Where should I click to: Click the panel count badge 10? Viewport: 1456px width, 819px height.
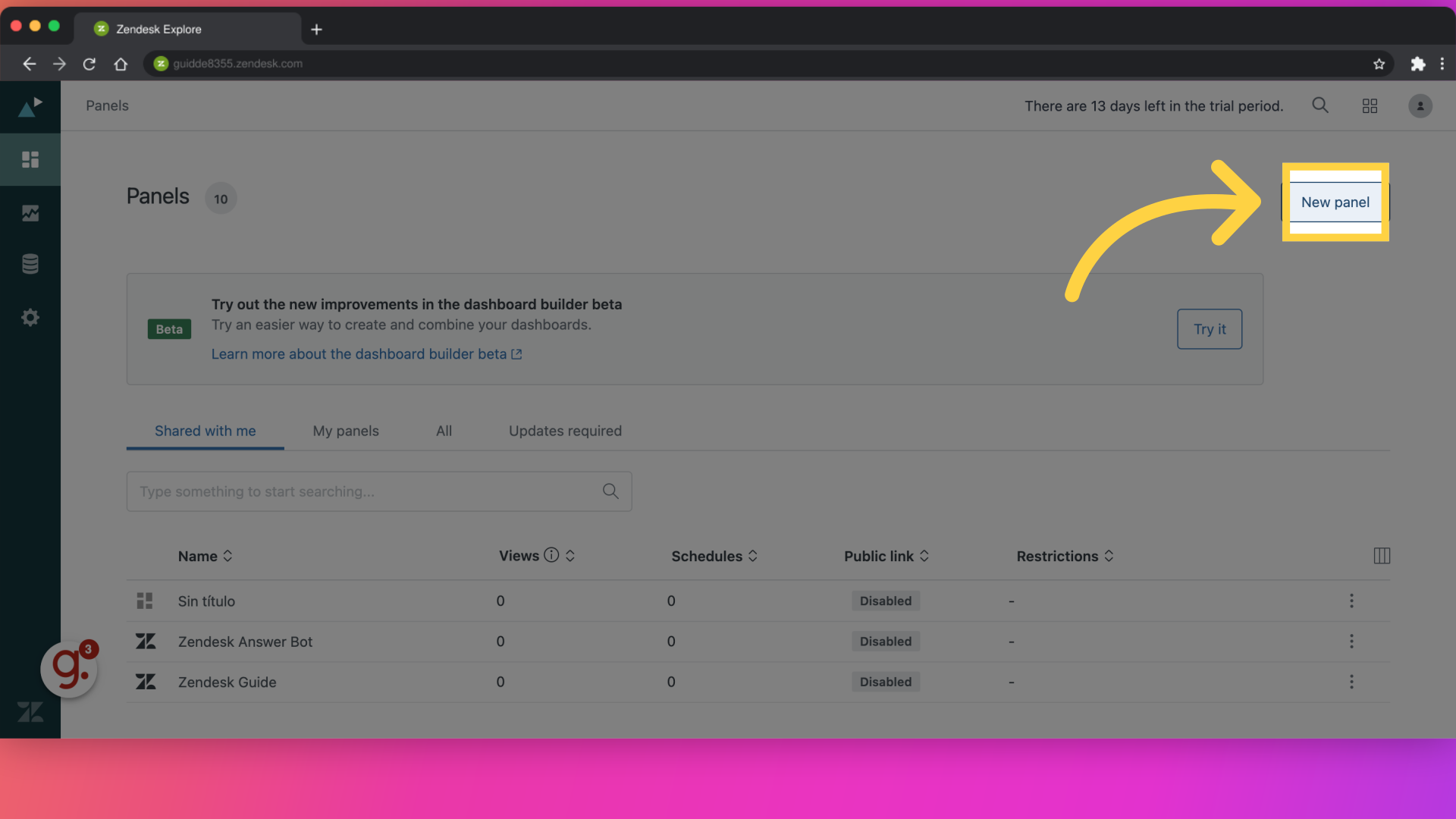coord(221,199)
